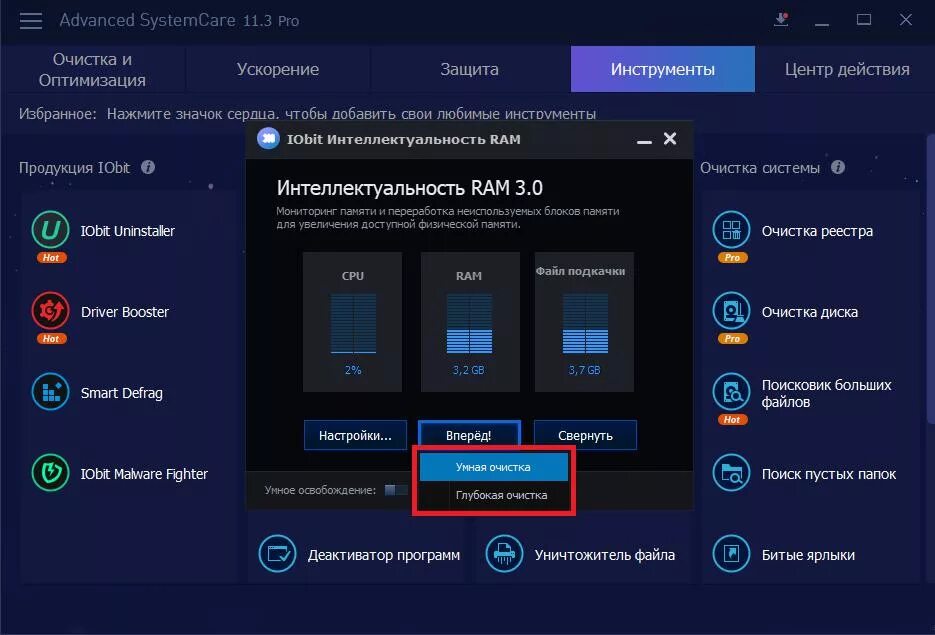935x635 pixels.
Task: Click the Pro badge under Очистка реестра
Action: pos(732,258)
